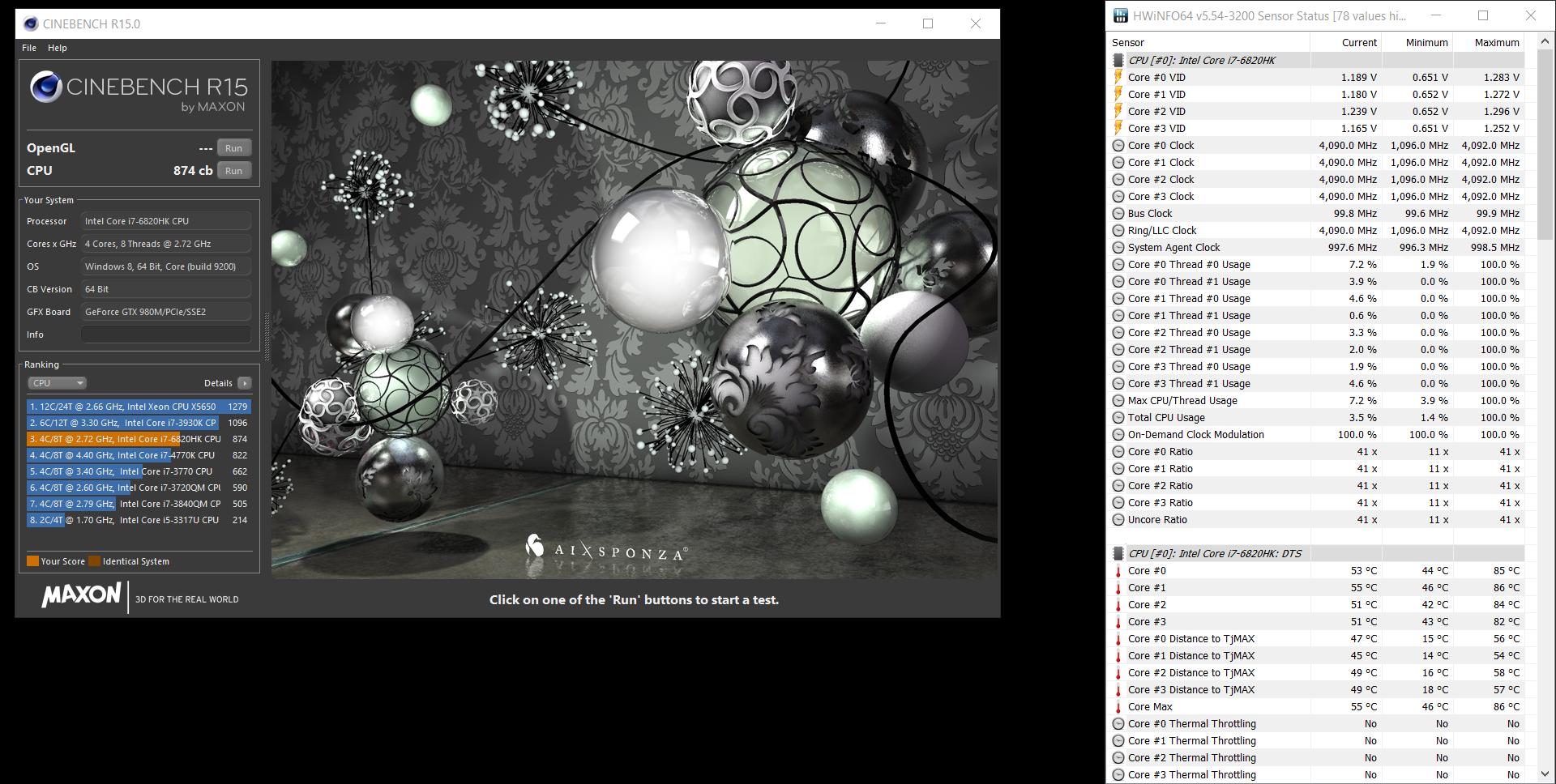Click the Core #3 temperature thermometer icon
This screenshot has width=1556, height=784.
coord(1118,621)
